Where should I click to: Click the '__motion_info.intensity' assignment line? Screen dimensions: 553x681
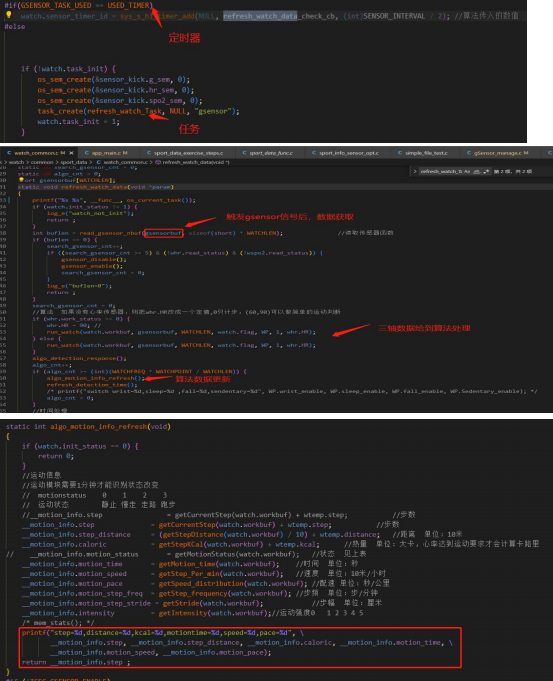(146, 613)
